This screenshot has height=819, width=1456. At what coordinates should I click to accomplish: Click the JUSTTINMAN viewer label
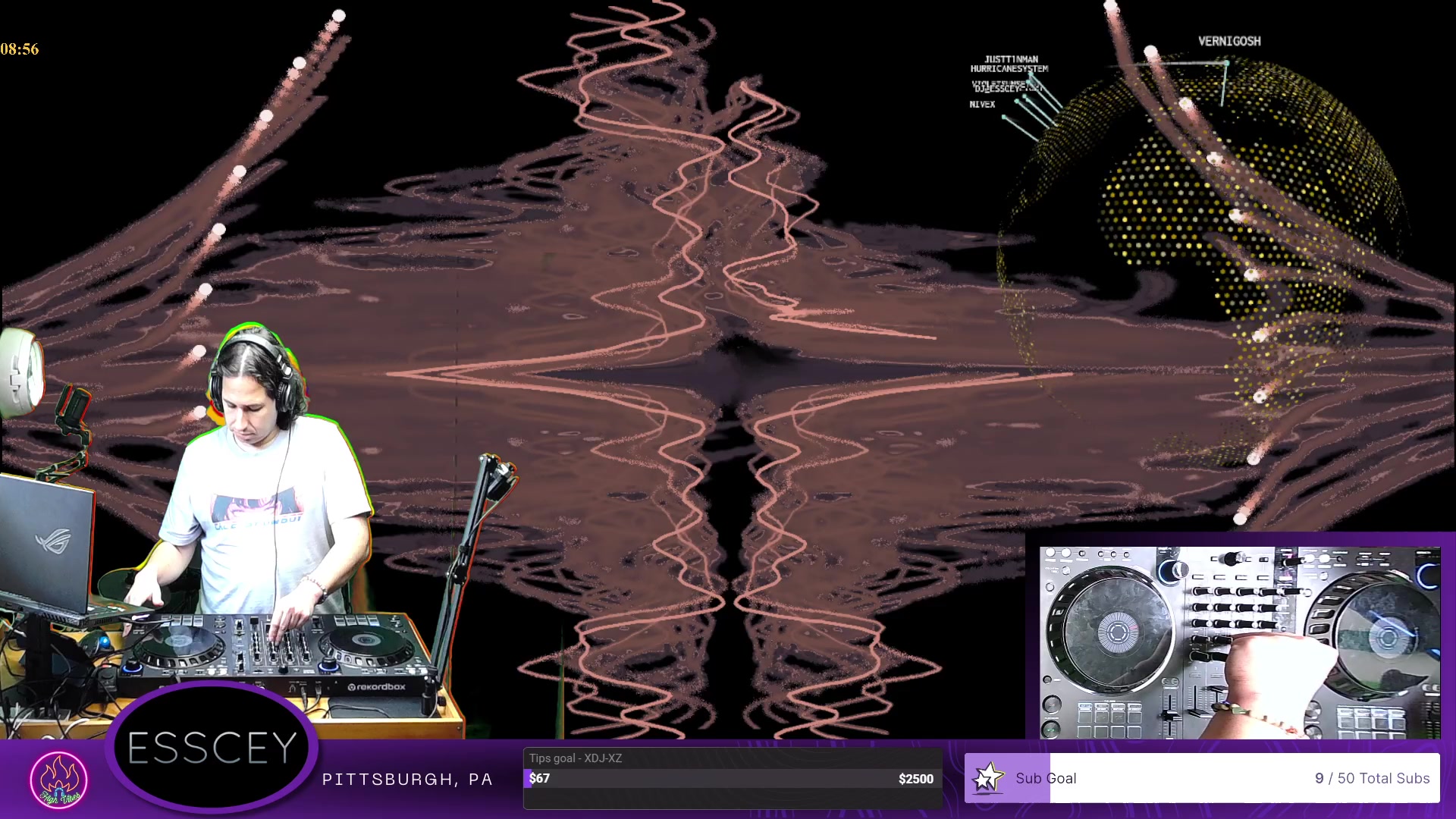pyautogui.click(x=1011, y=59)
